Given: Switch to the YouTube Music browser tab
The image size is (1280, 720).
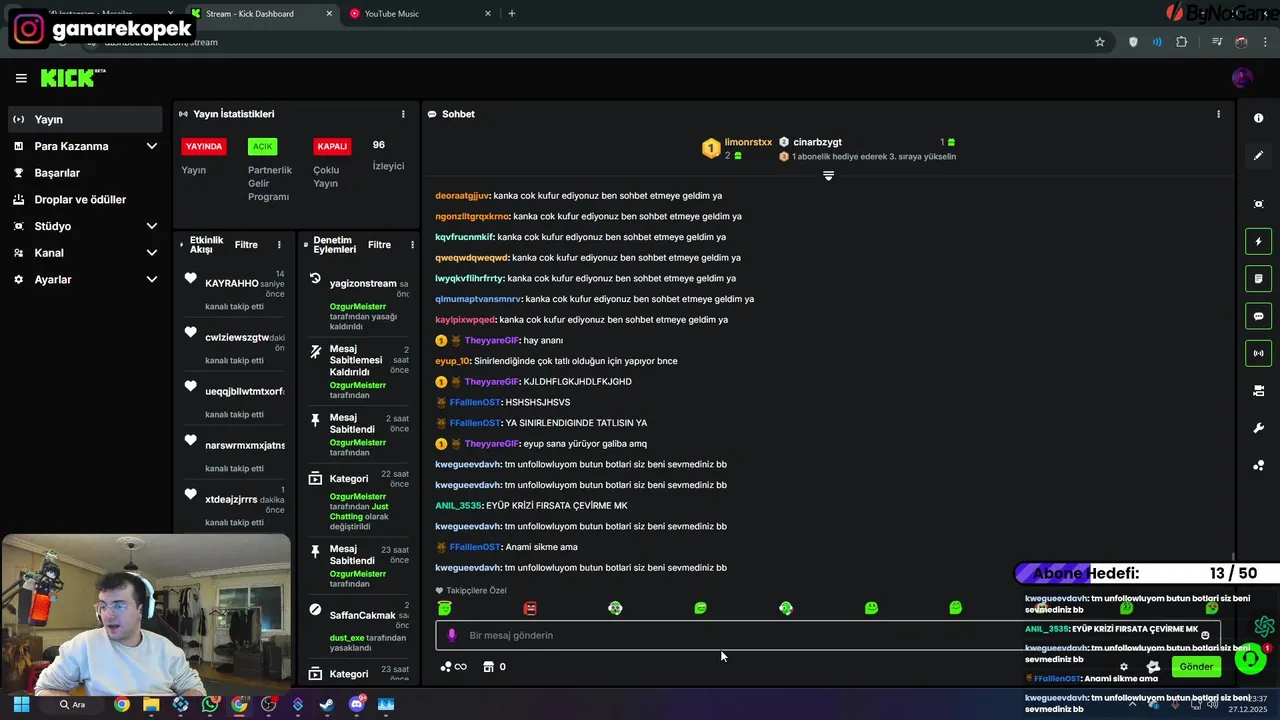Looking at the screenshot, I should coord(418,14).
